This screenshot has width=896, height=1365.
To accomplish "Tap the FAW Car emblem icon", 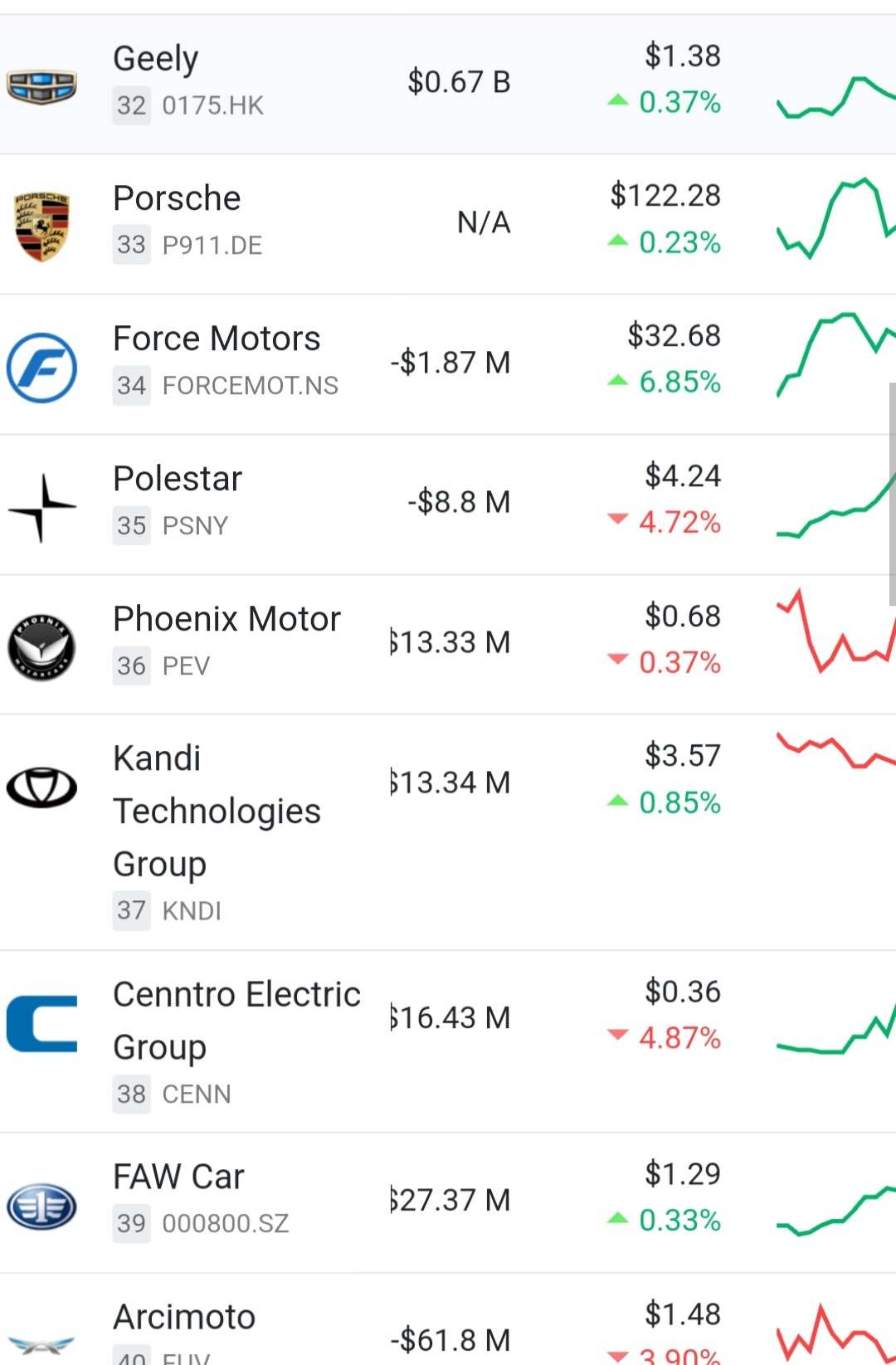I will 41,1206.
